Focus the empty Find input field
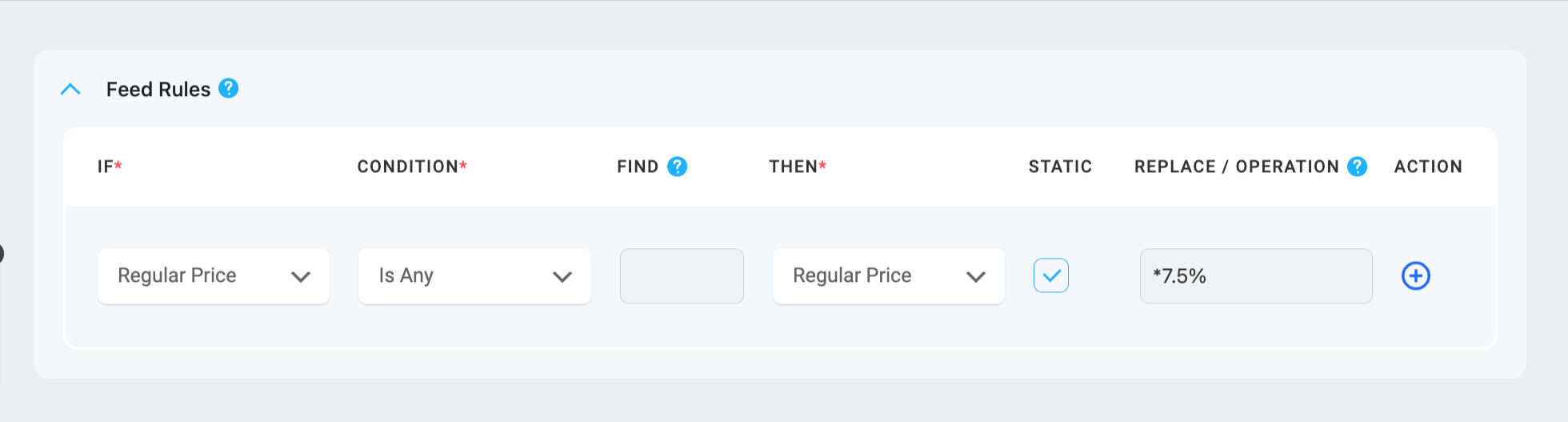The image size is (1568, 422). [682, 275]
